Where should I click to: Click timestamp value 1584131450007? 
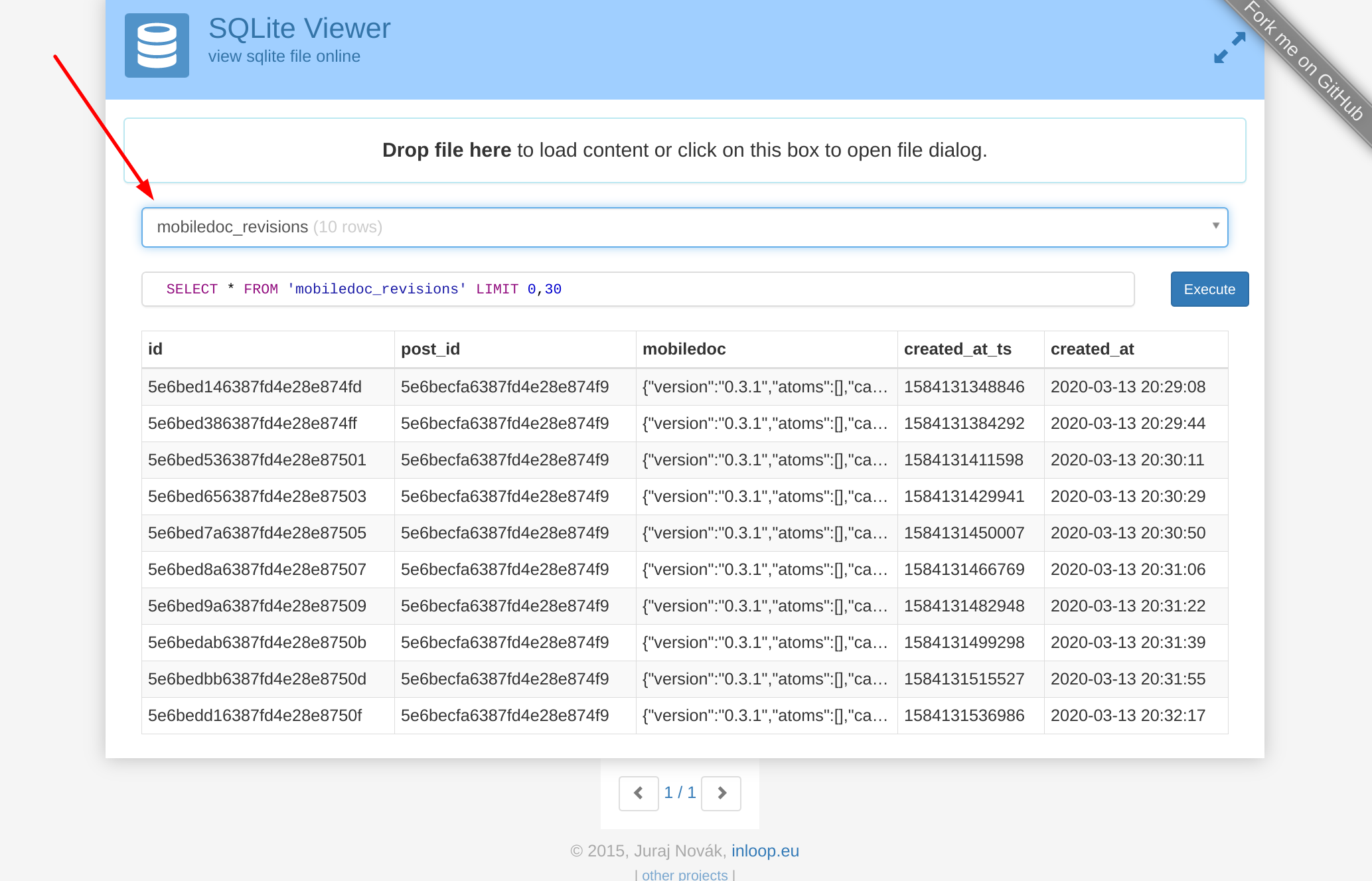970,533
